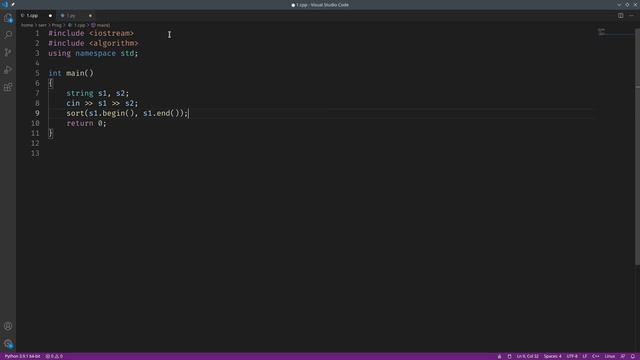Open errors and warnings count in status bar
640x360 pixels.
[x=54, y=356]
